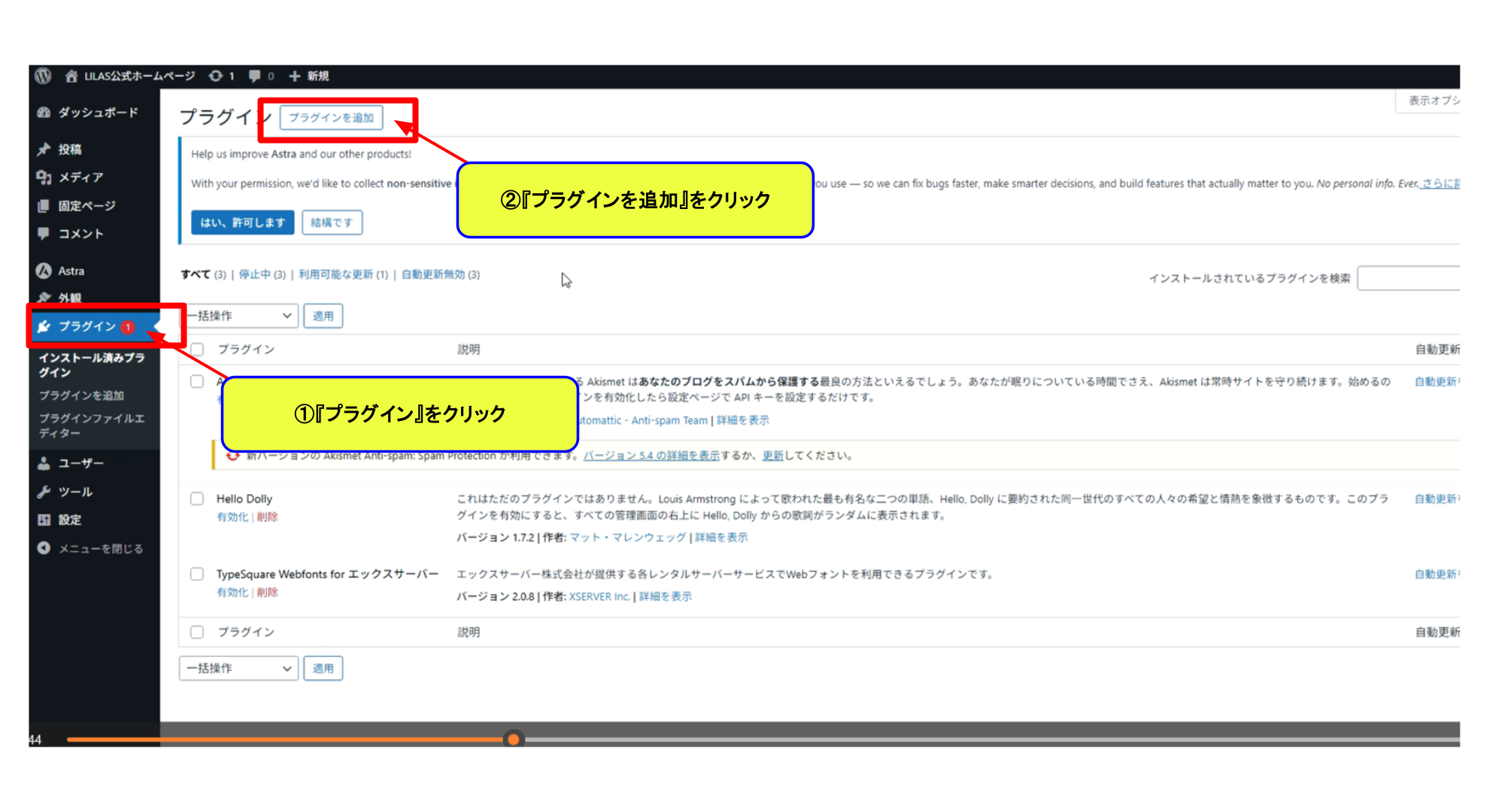Viewport: 1489px width, 812px height.
Task: Filter plugins by 停止中
Action: (254, 274)
